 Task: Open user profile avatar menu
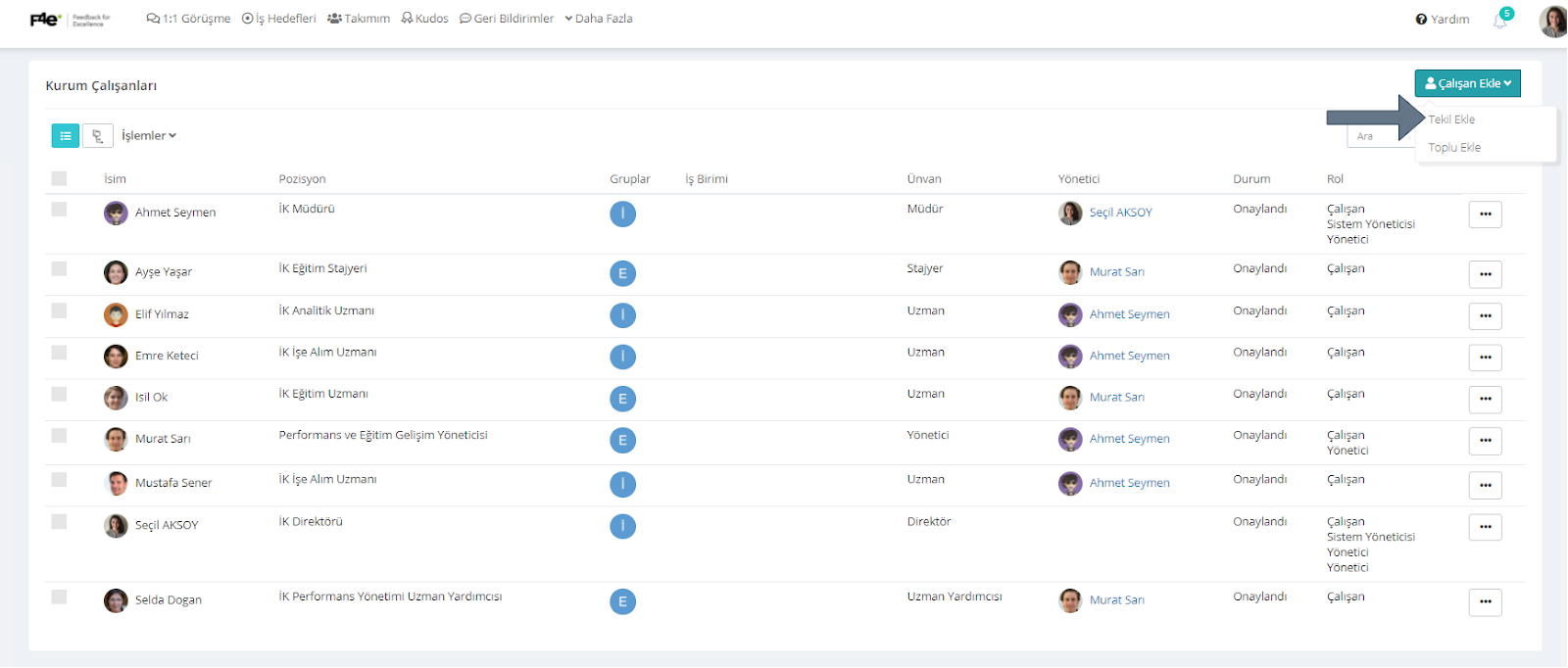click(x=1552, y=21)
